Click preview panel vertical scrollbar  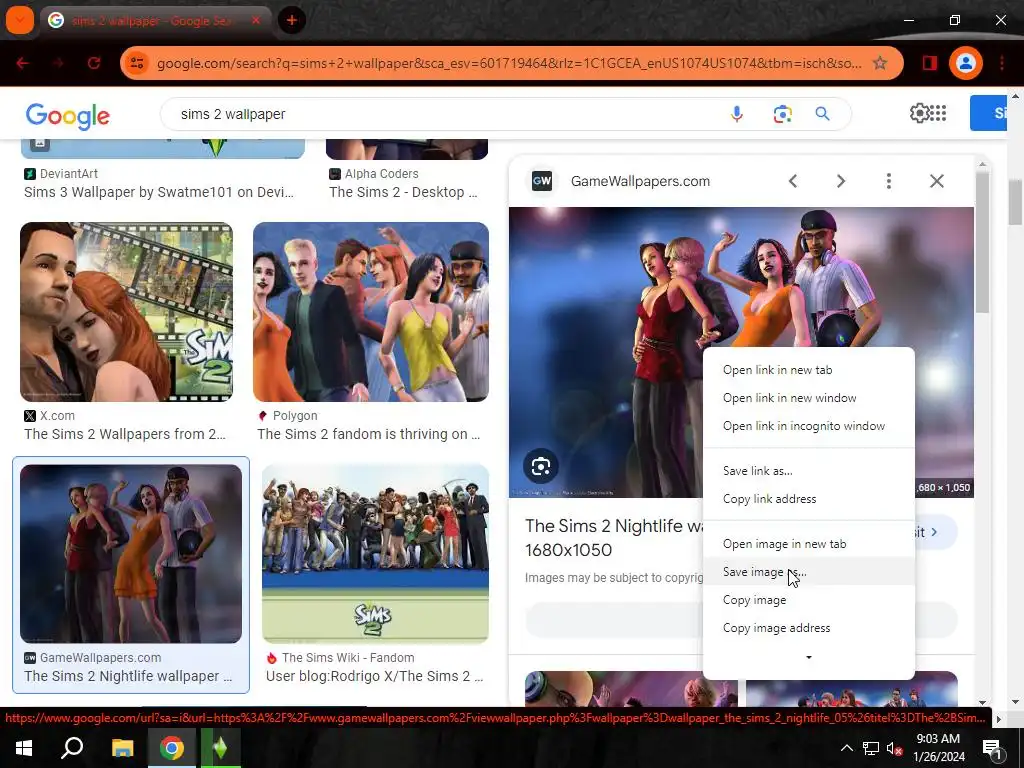point(982,242)
